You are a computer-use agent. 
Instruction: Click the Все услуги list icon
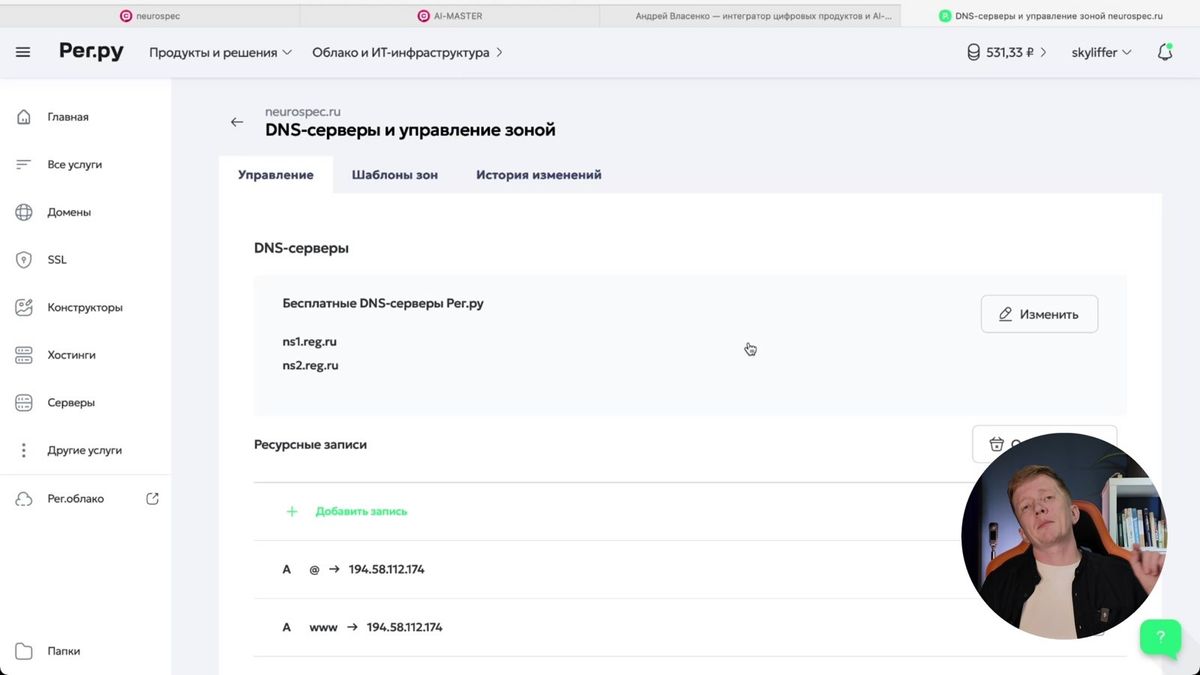coord(24,164)
